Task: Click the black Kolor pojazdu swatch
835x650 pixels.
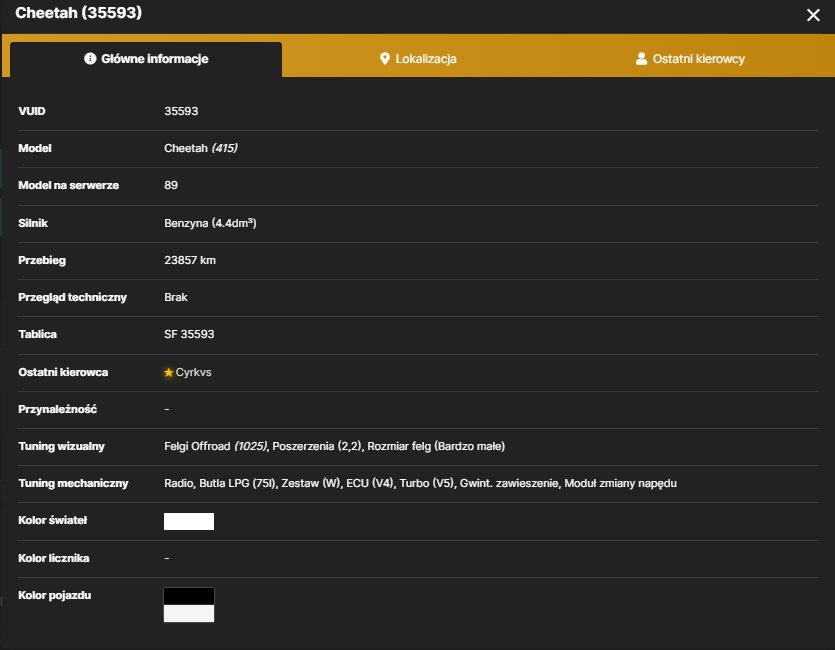Action: [x=189, y=596]
